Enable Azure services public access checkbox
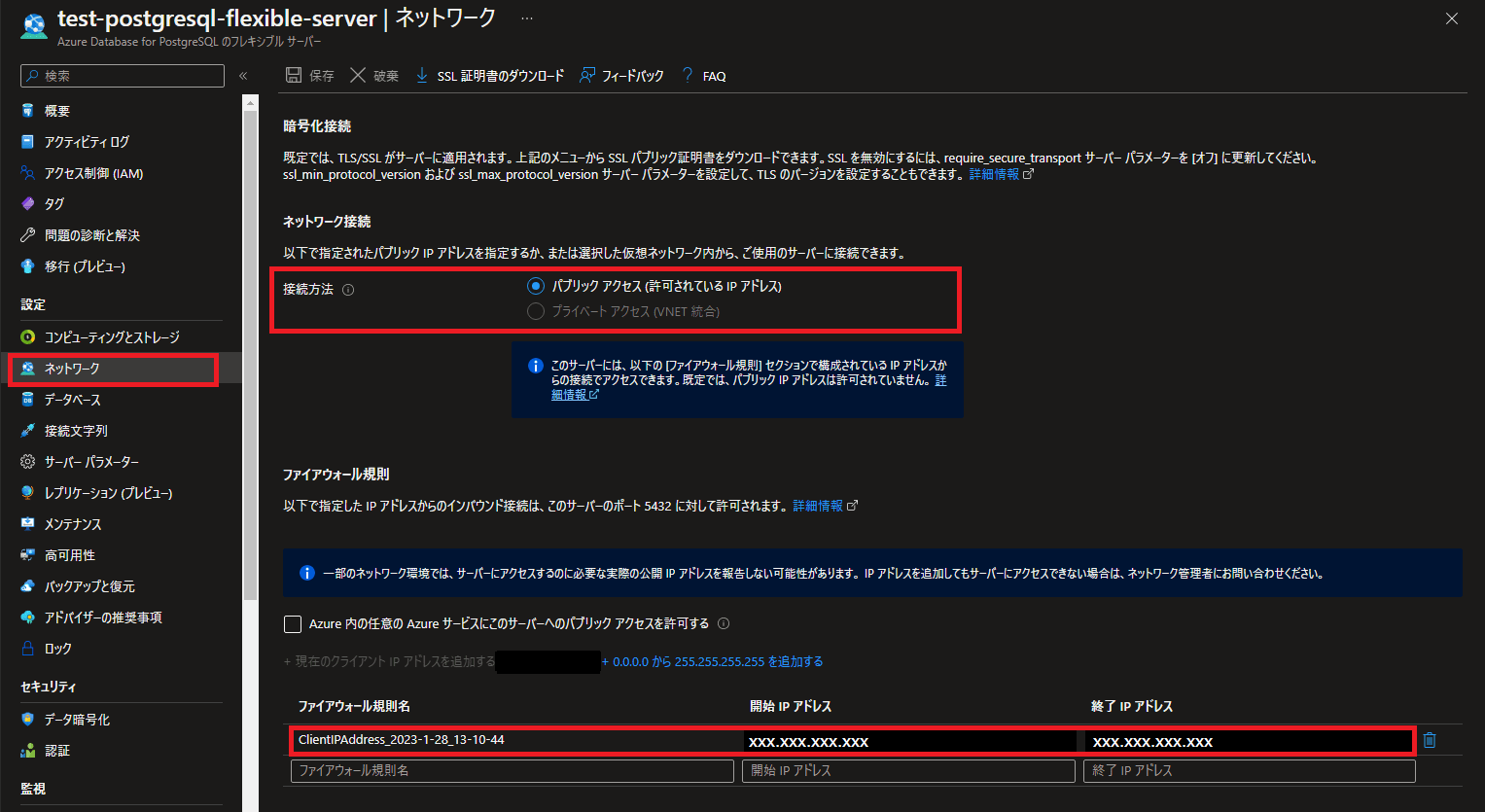Image resolution: width=1485 pixels, height=812 pixels. 293,624
